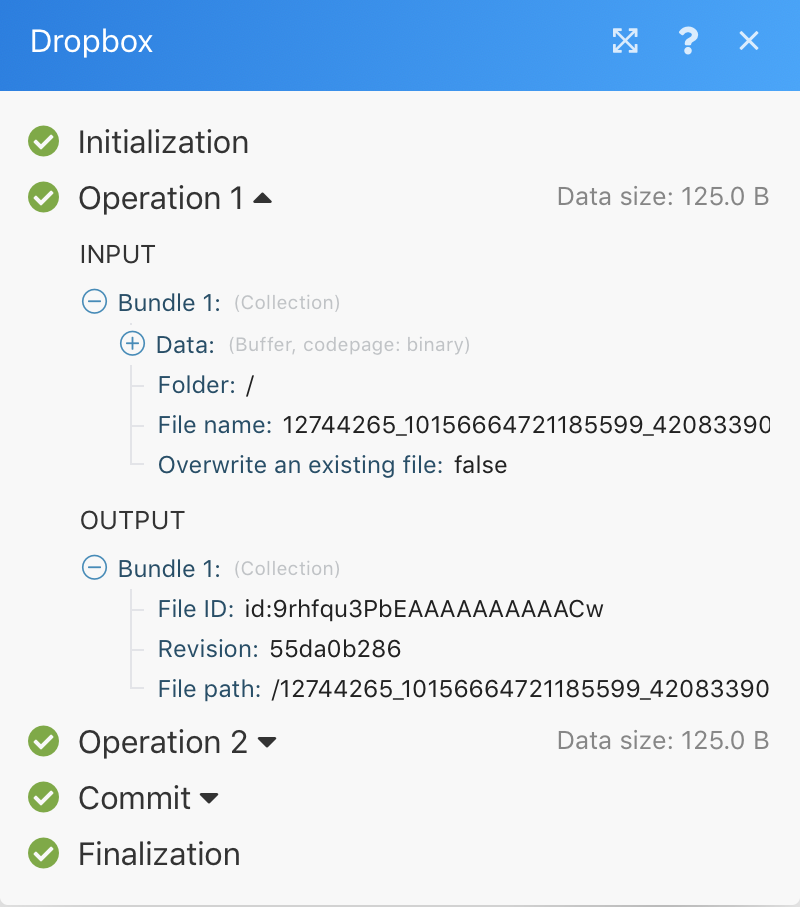
Task: Collapse OUTPUT Bundle 1 with minus icon
Action: tap(94, 567)
